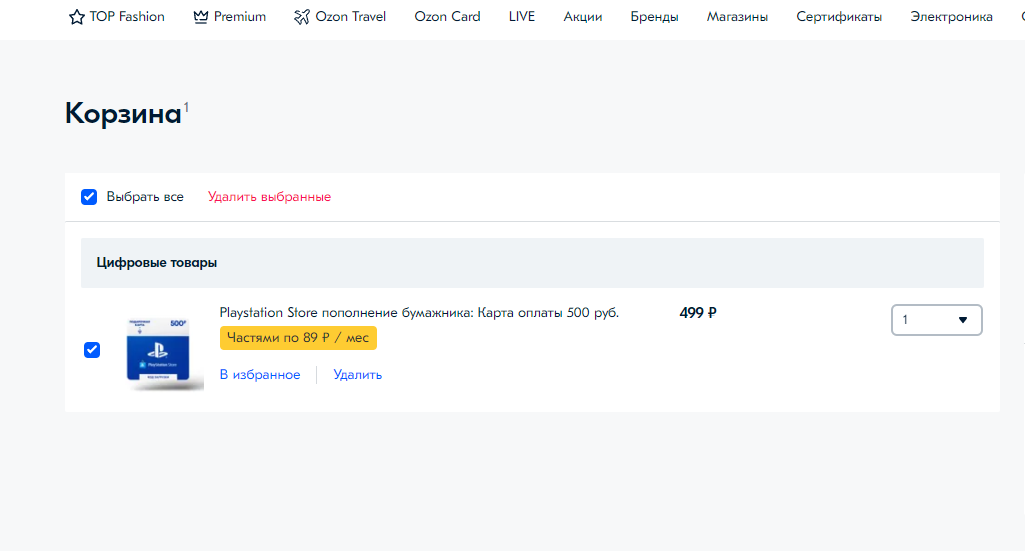The image size is (1025, 551).
Task: Open the Ozon Card menu item
Action: [447, 16]
